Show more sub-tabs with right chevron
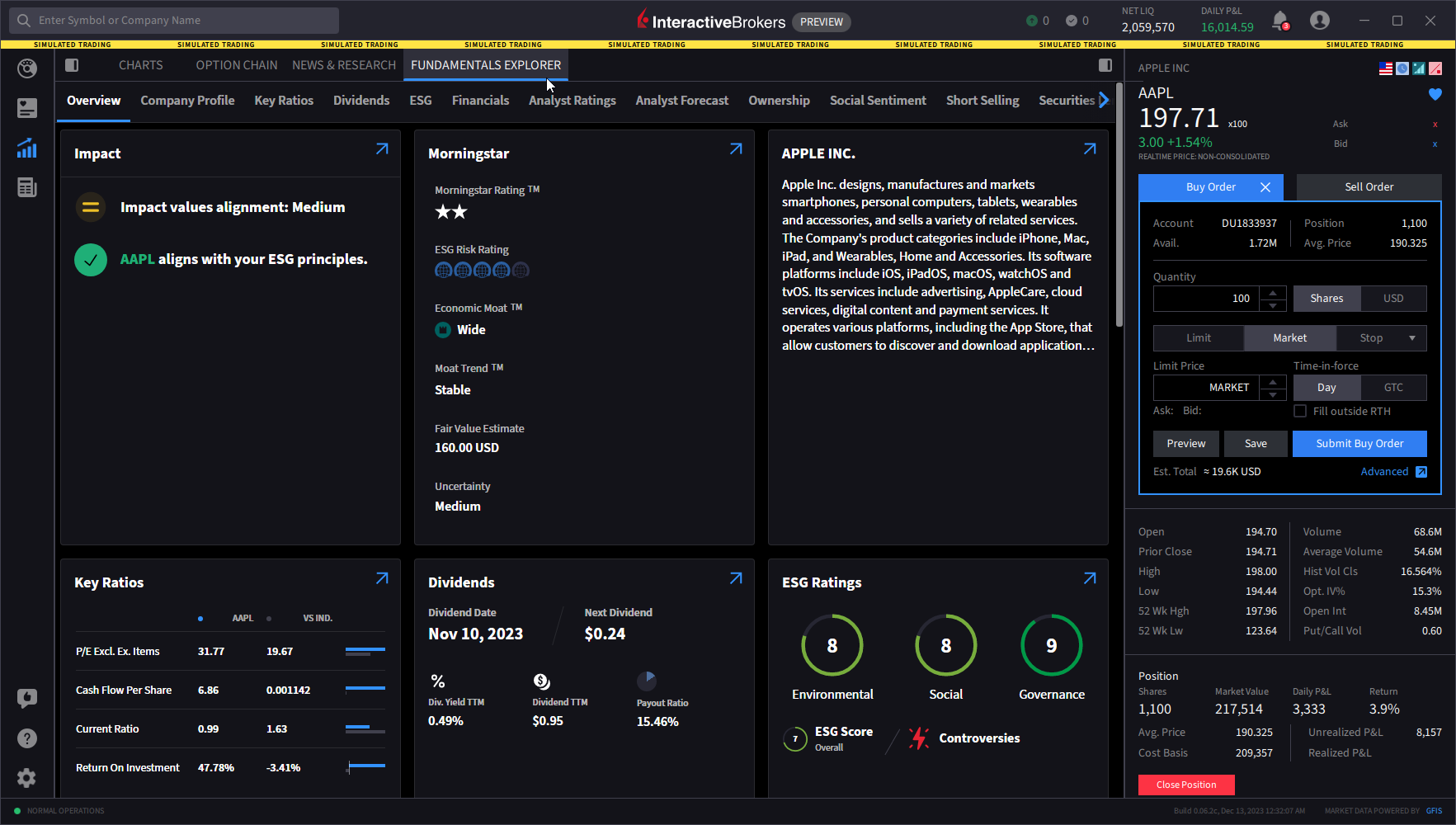 [x=1104, y=101]
